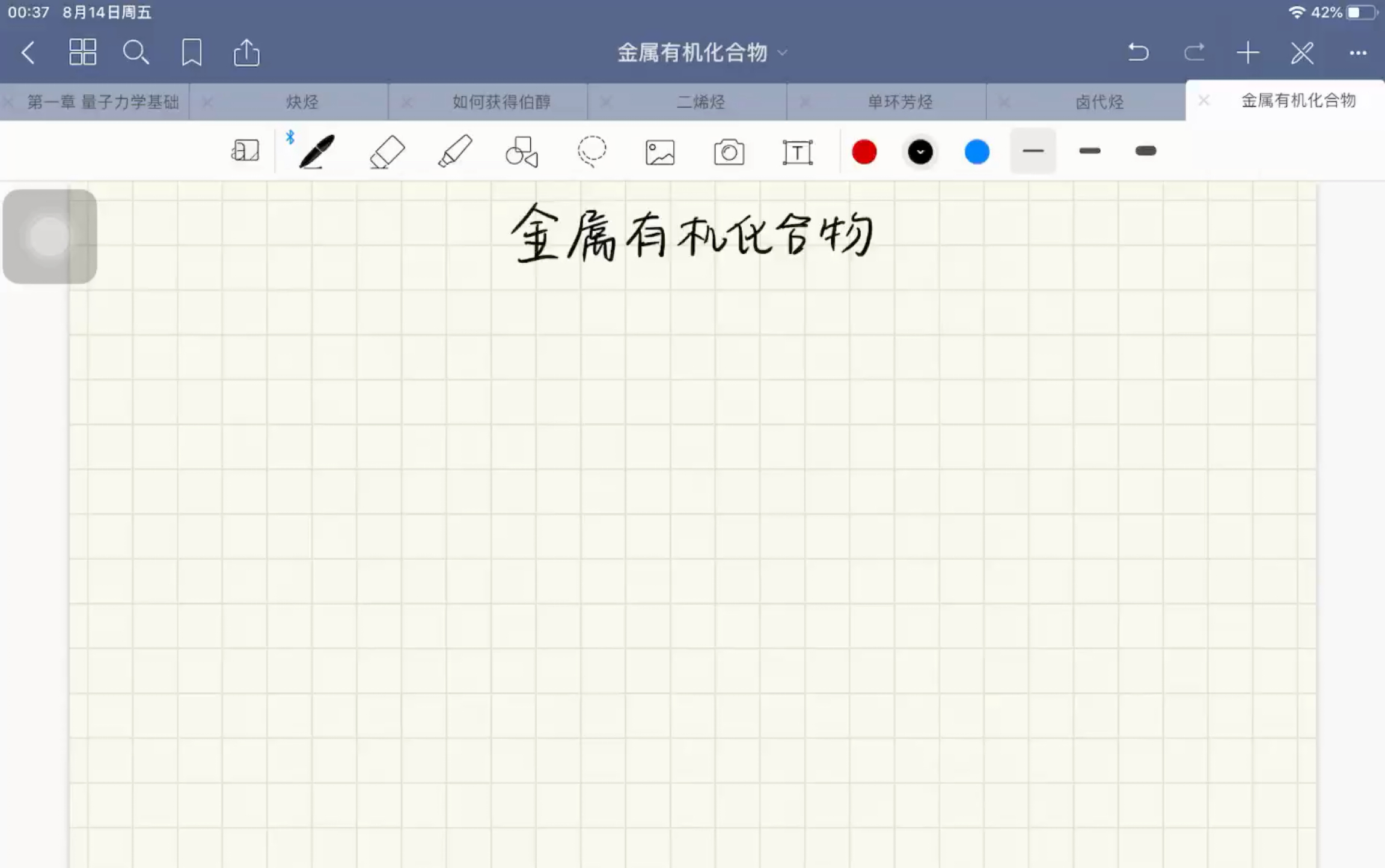
Task: Select the Text tool
Action: click(x=797, y=151)
